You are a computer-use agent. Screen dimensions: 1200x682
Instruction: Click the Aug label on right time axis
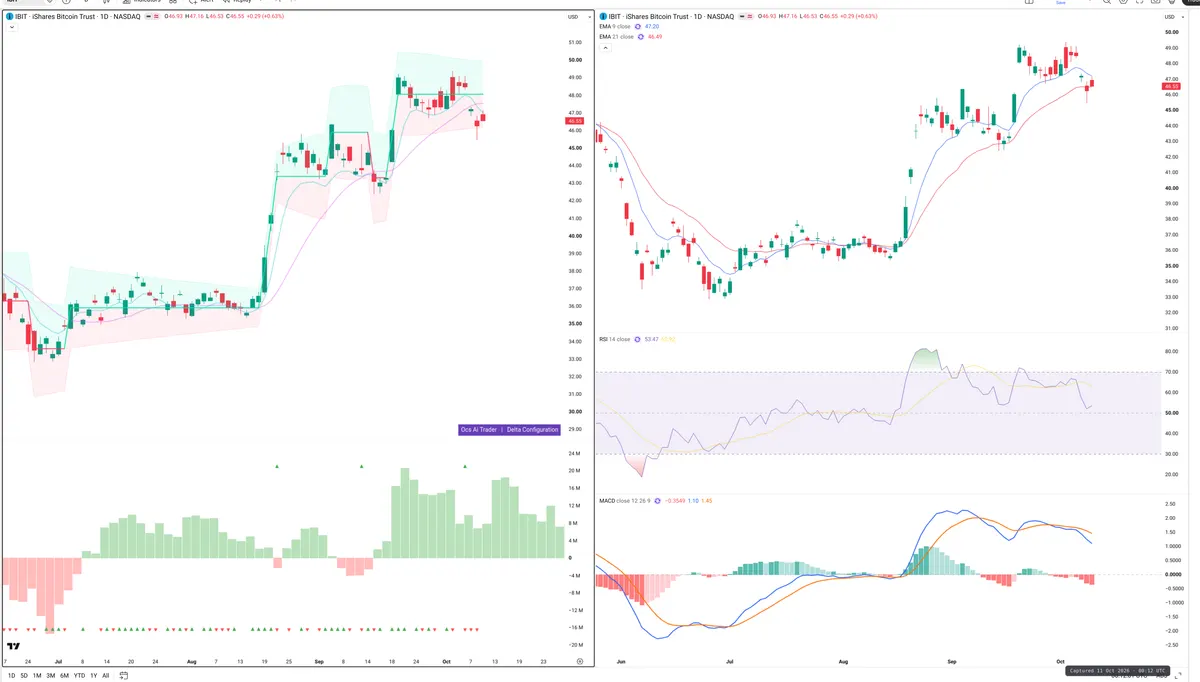843,662
